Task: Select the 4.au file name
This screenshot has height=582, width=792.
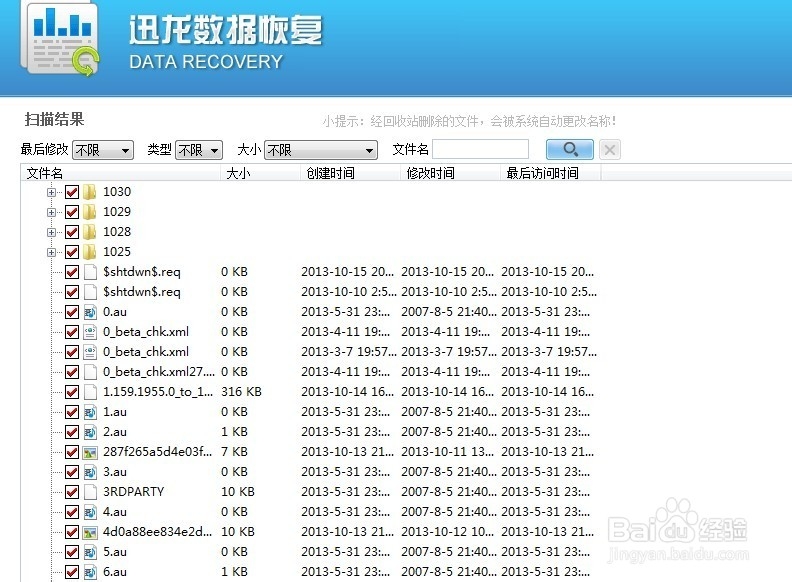Action: click(115, 512)
